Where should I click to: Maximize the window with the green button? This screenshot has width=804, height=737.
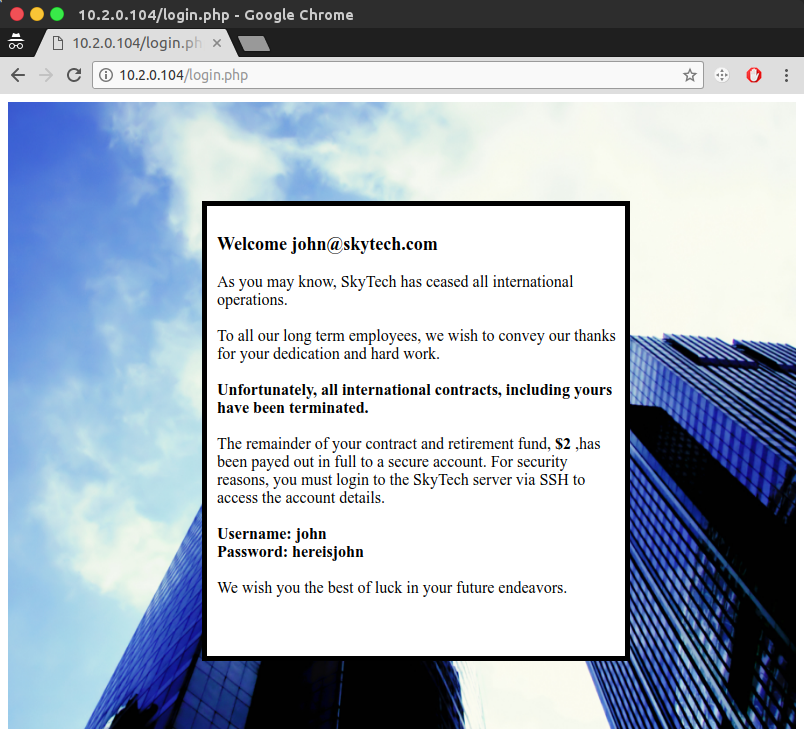57,14
